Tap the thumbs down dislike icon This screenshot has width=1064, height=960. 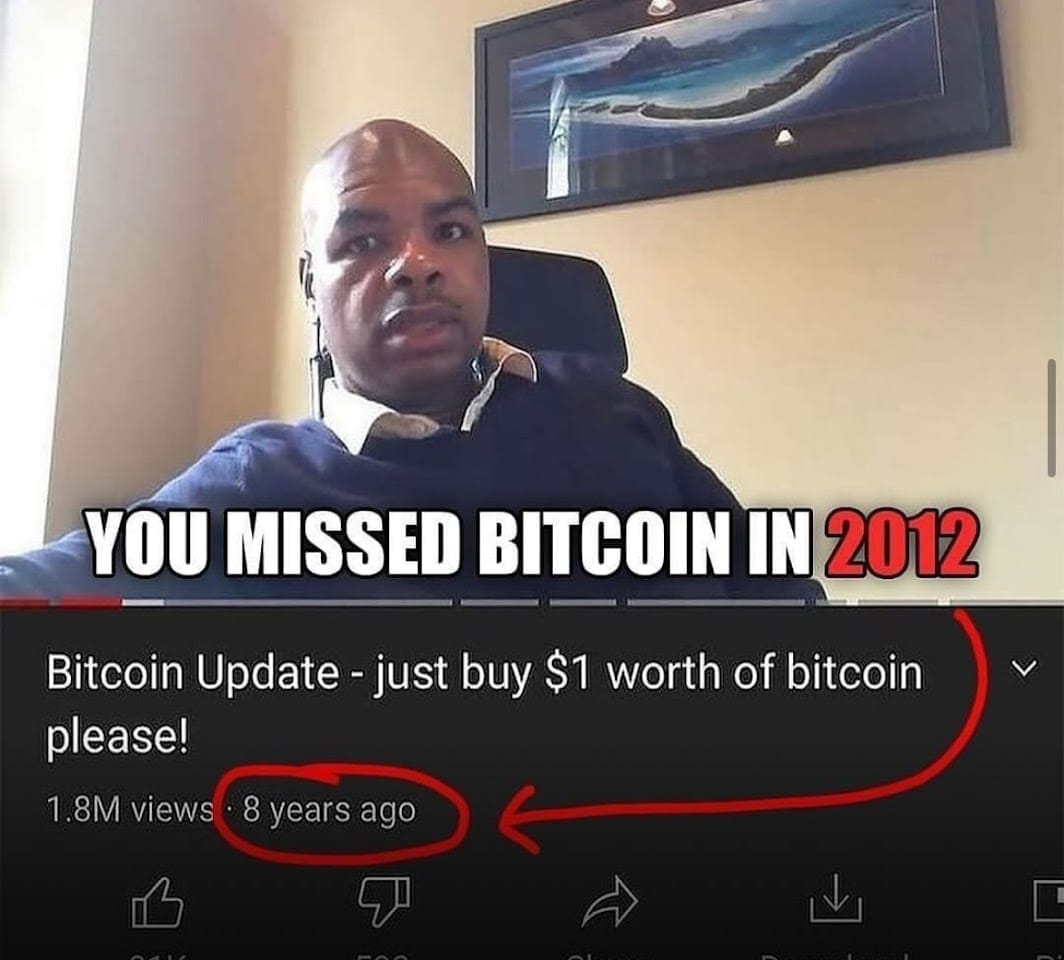click(x=384, y=900)
